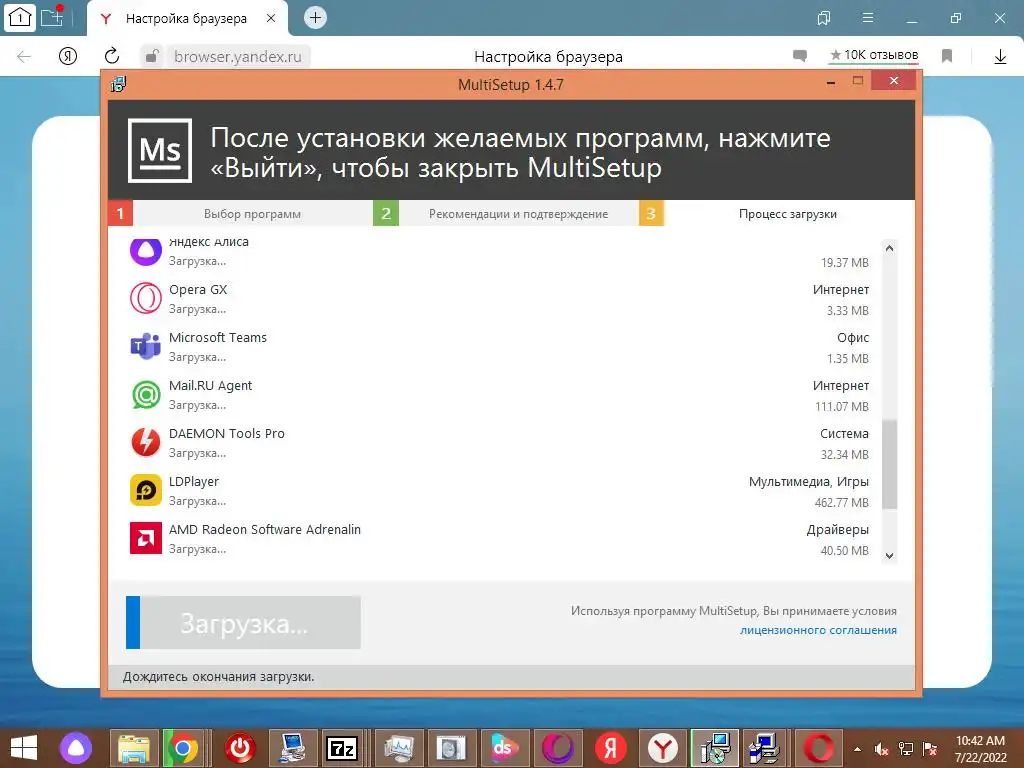Click the scroll down arrow in program list
The width and height of the screenshot is (1024, 768).
pyautogui.click(x=889, y=556)
